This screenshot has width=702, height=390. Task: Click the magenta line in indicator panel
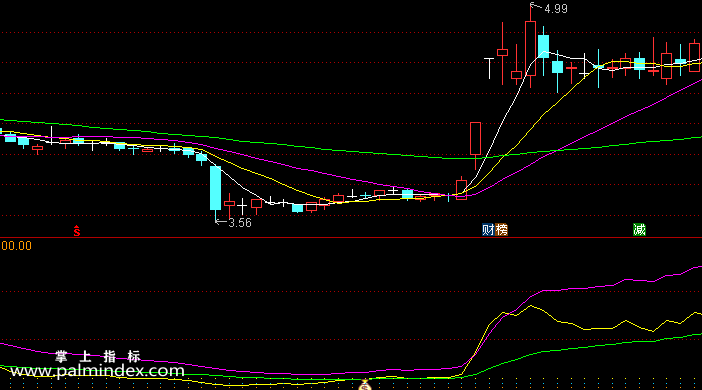(x=582, y=288)
